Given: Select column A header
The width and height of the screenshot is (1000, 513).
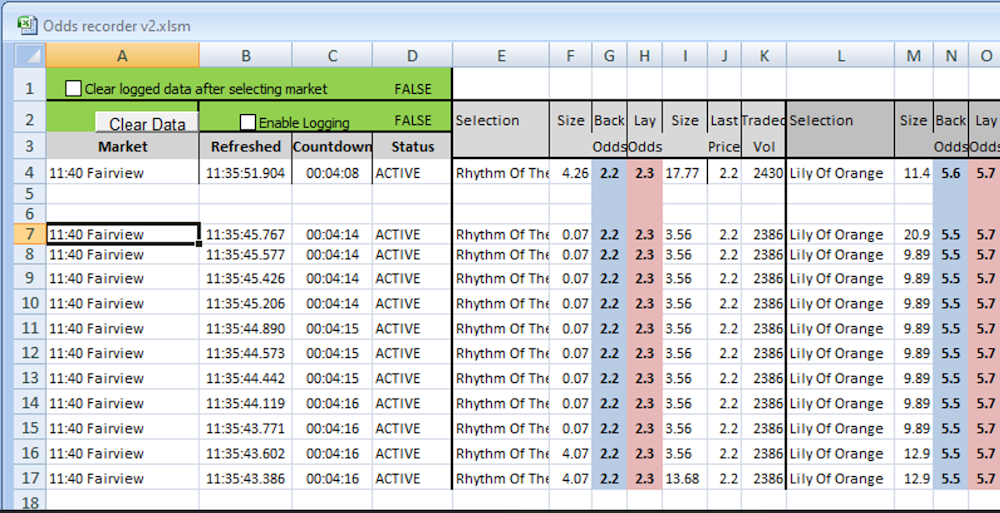Looking at the screenshot, I should pos(122,56).
